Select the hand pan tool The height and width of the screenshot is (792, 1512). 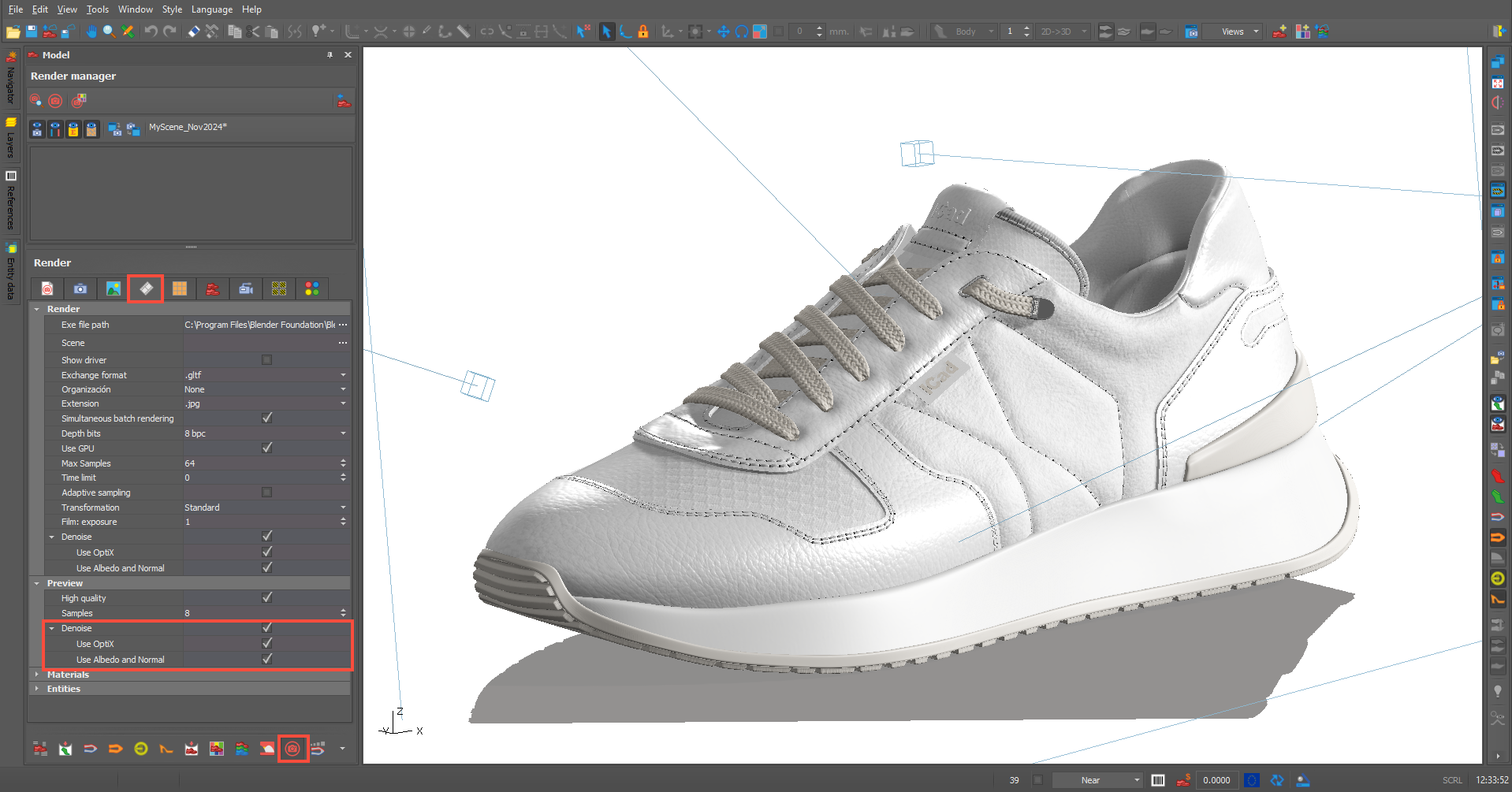coord(91,32)
